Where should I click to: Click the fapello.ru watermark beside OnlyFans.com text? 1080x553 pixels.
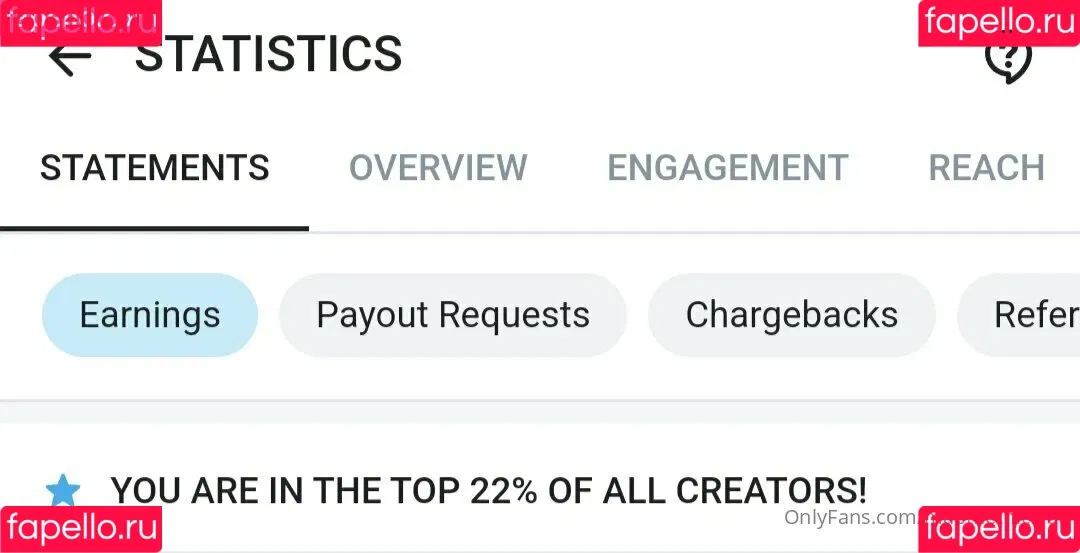pyautogui.click(x=999, y=529)
